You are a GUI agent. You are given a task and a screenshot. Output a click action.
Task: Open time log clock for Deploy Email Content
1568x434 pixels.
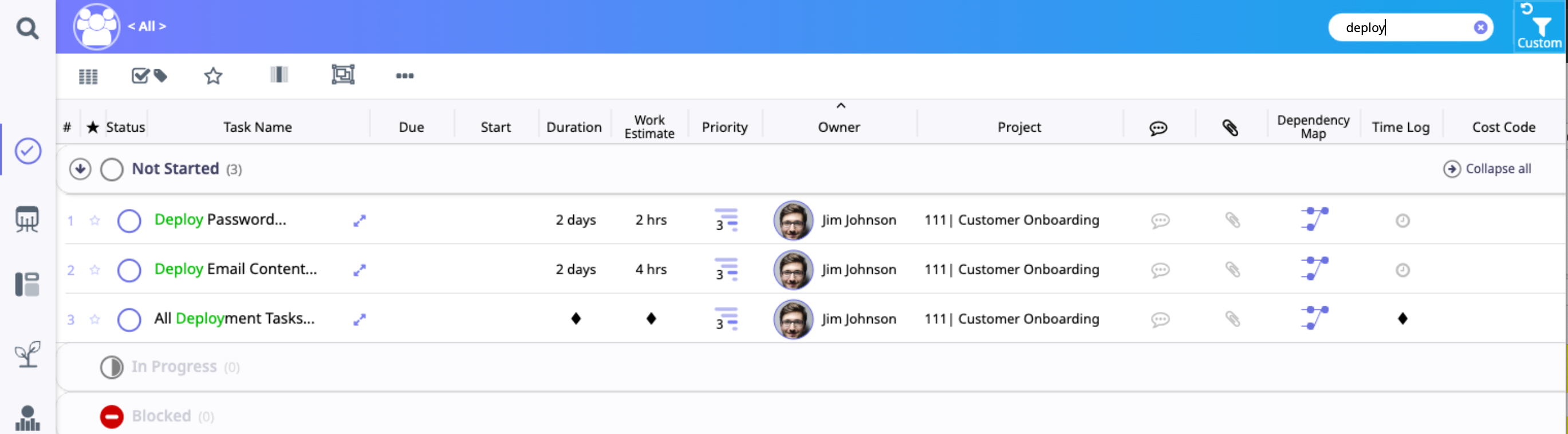[1402, 270]
